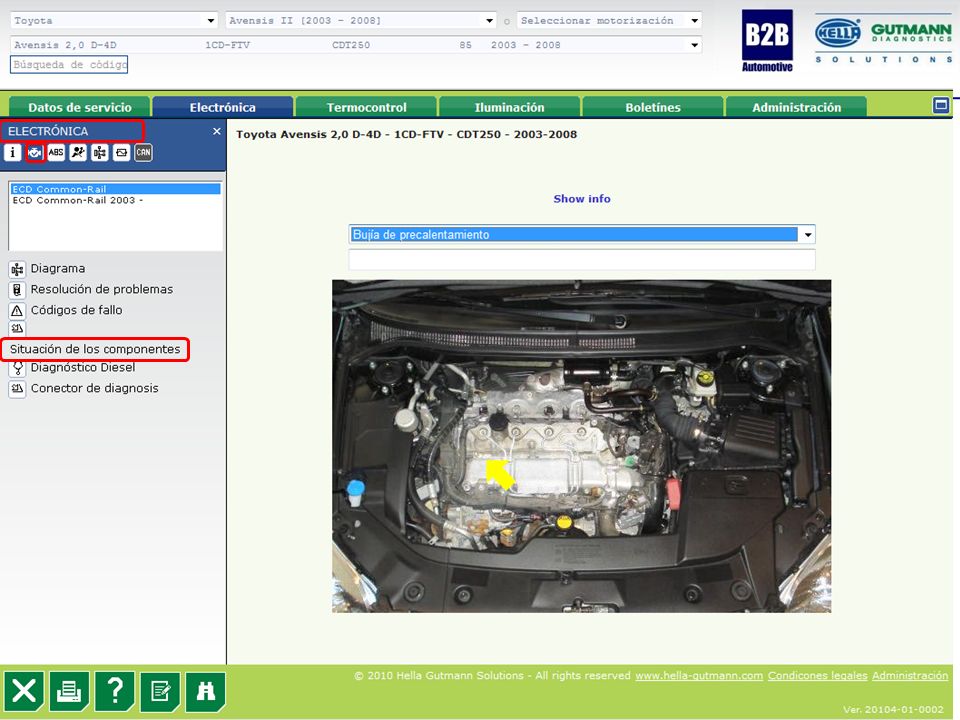Switch to Boletines tab
Viewport: 960px width, 720px height.
(x=653, y=107)
